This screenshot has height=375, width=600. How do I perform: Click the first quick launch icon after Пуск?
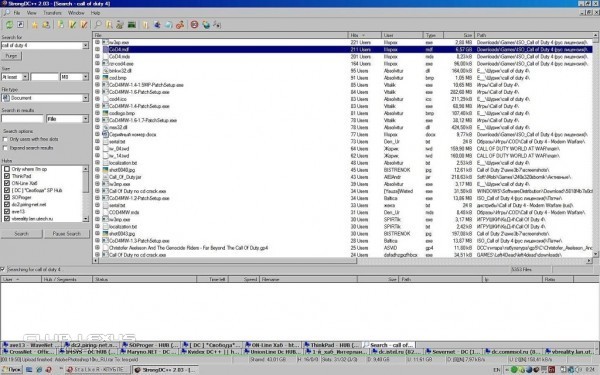tap(29, 370)
